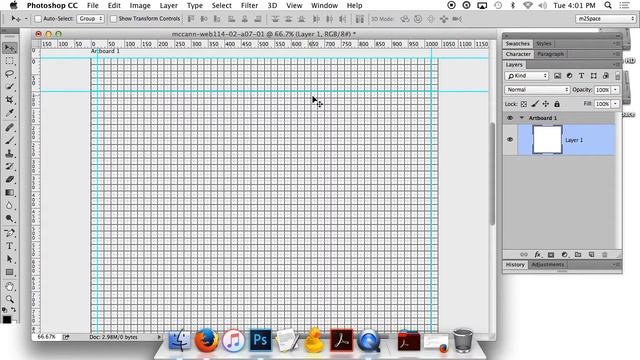Select the Crop tool
640x360 pixels.
coord(9,100)
